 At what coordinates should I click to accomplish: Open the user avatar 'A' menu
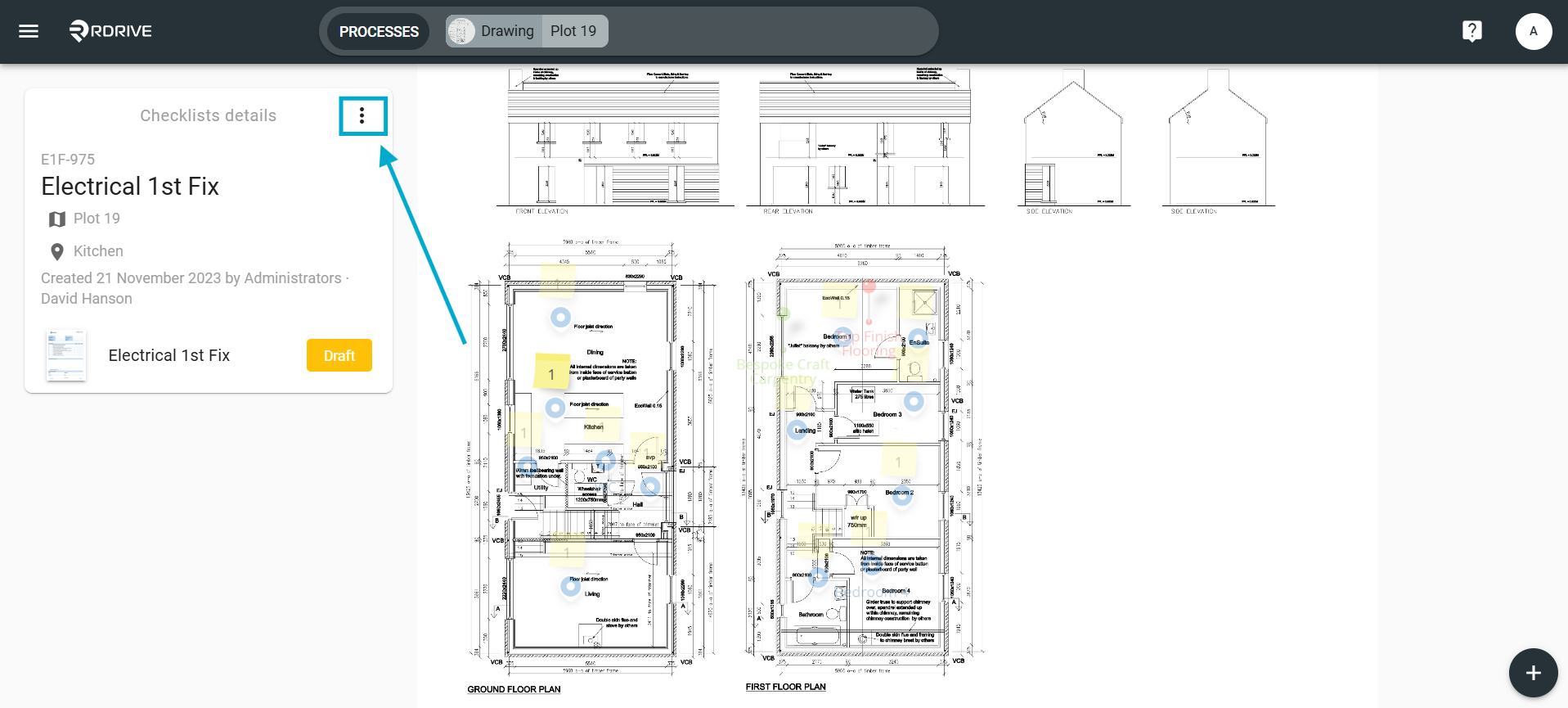[x=1533, y=31]
